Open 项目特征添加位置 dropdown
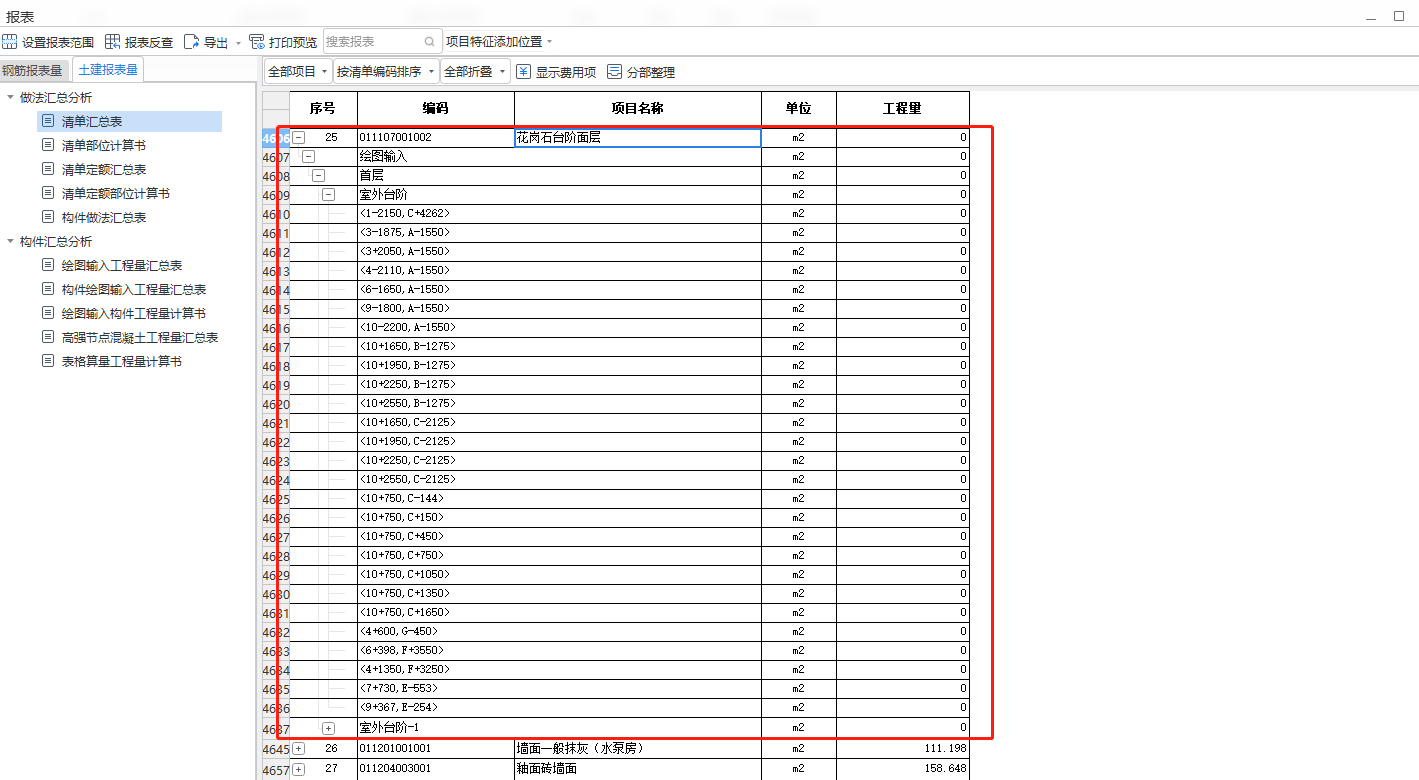This screenshot has width=1419, height=780. (x=499, y=42)
